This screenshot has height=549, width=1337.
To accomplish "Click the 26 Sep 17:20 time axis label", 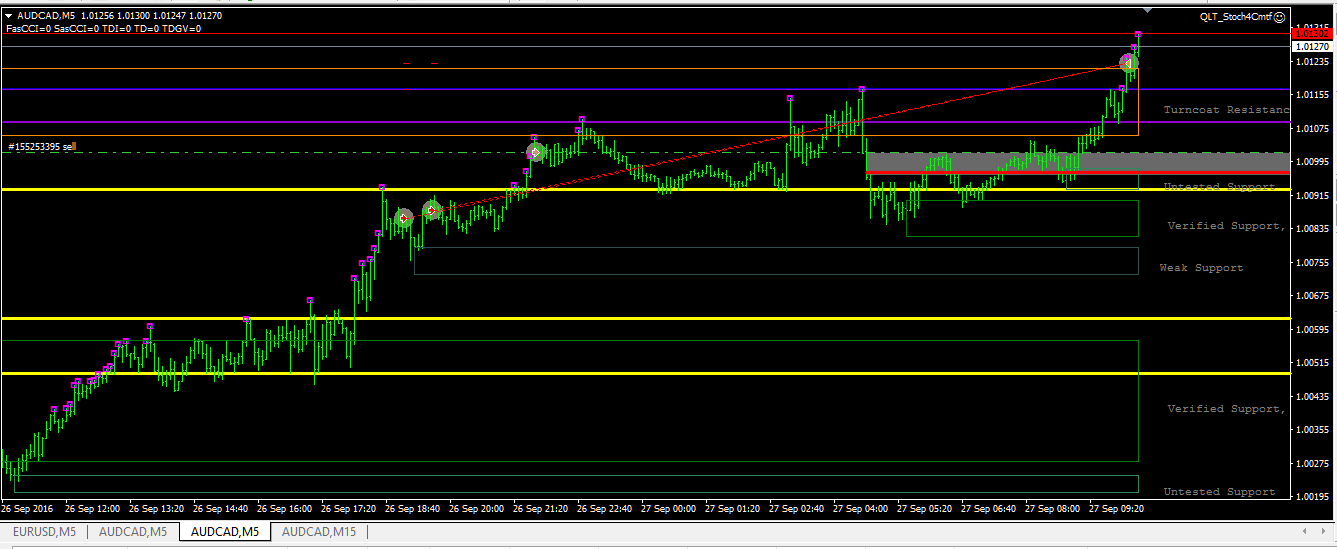I will (x=349, y=509).
